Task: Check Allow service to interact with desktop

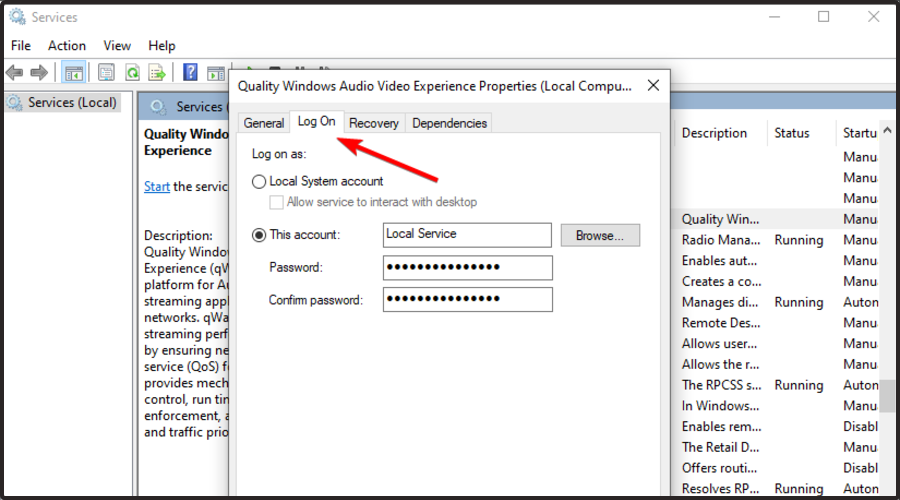Action: (x=276, y=202)
